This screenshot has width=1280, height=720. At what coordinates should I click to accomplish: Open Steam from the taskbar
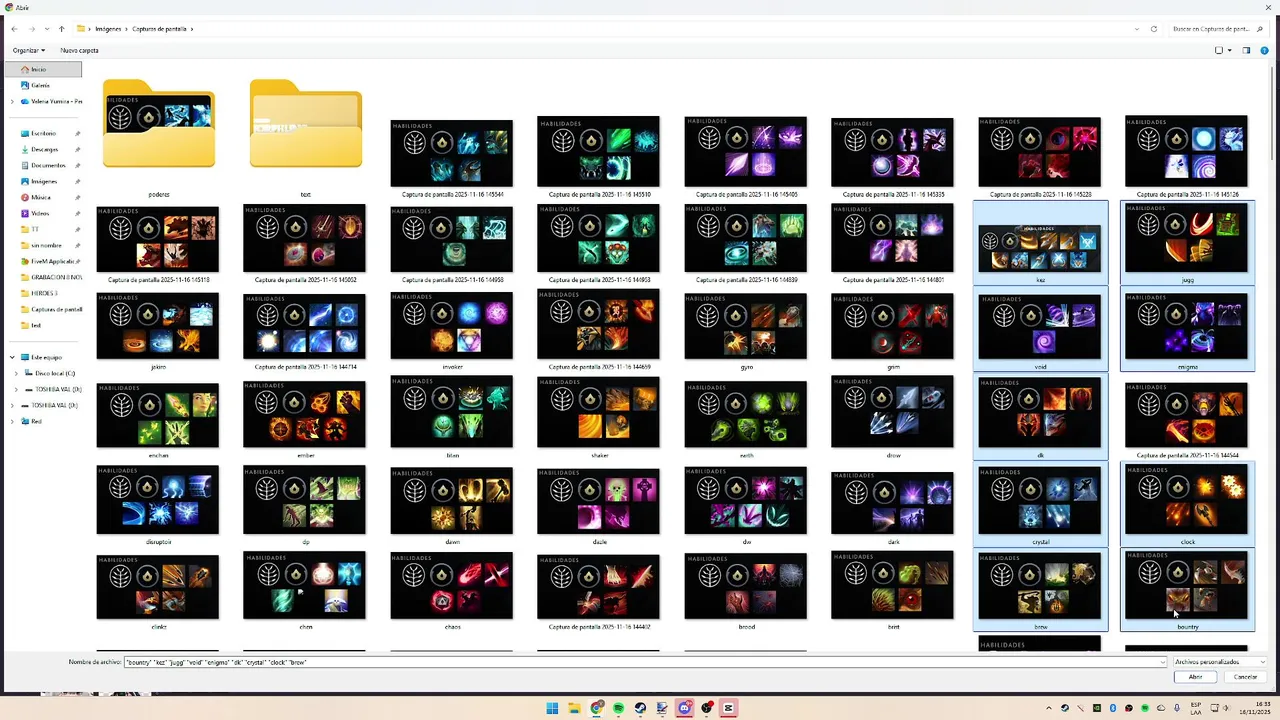coord(640,708)
